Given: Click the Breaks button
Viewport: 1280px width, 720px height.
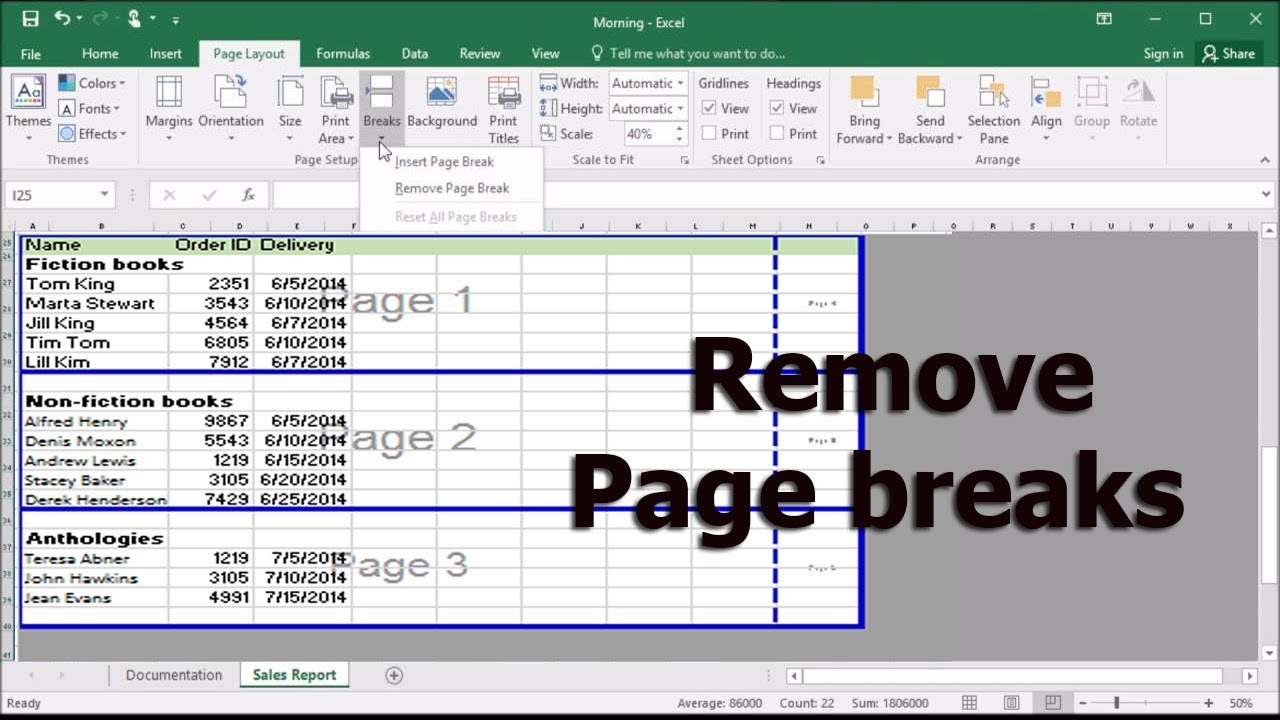Looking at the screenshot, I should (382, 107).
